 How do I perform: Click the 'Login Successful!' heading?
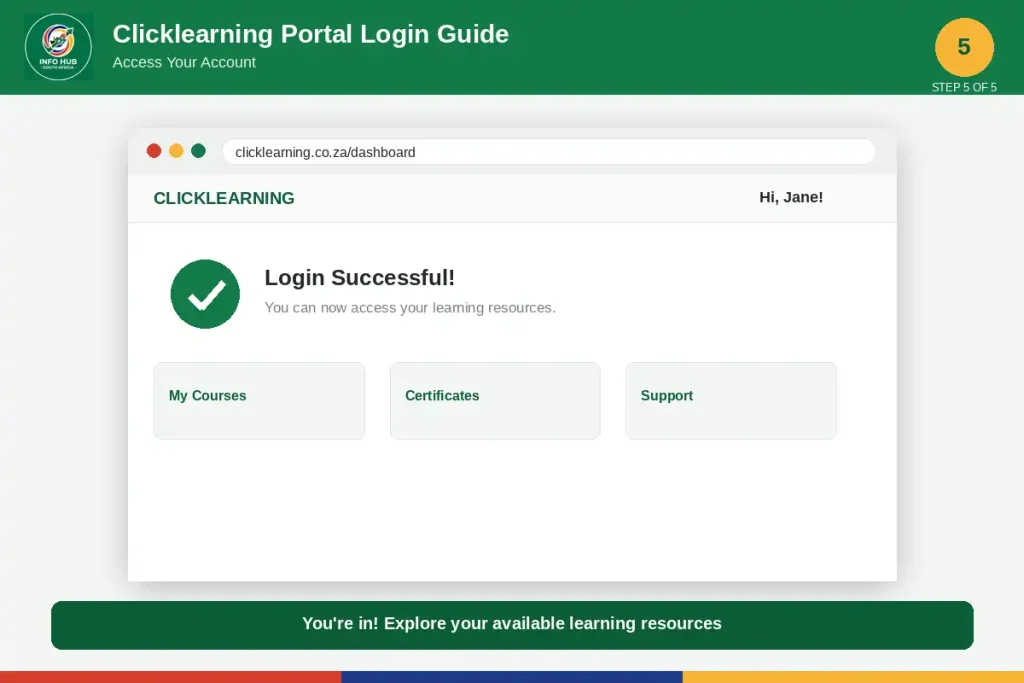coord(360,278)
